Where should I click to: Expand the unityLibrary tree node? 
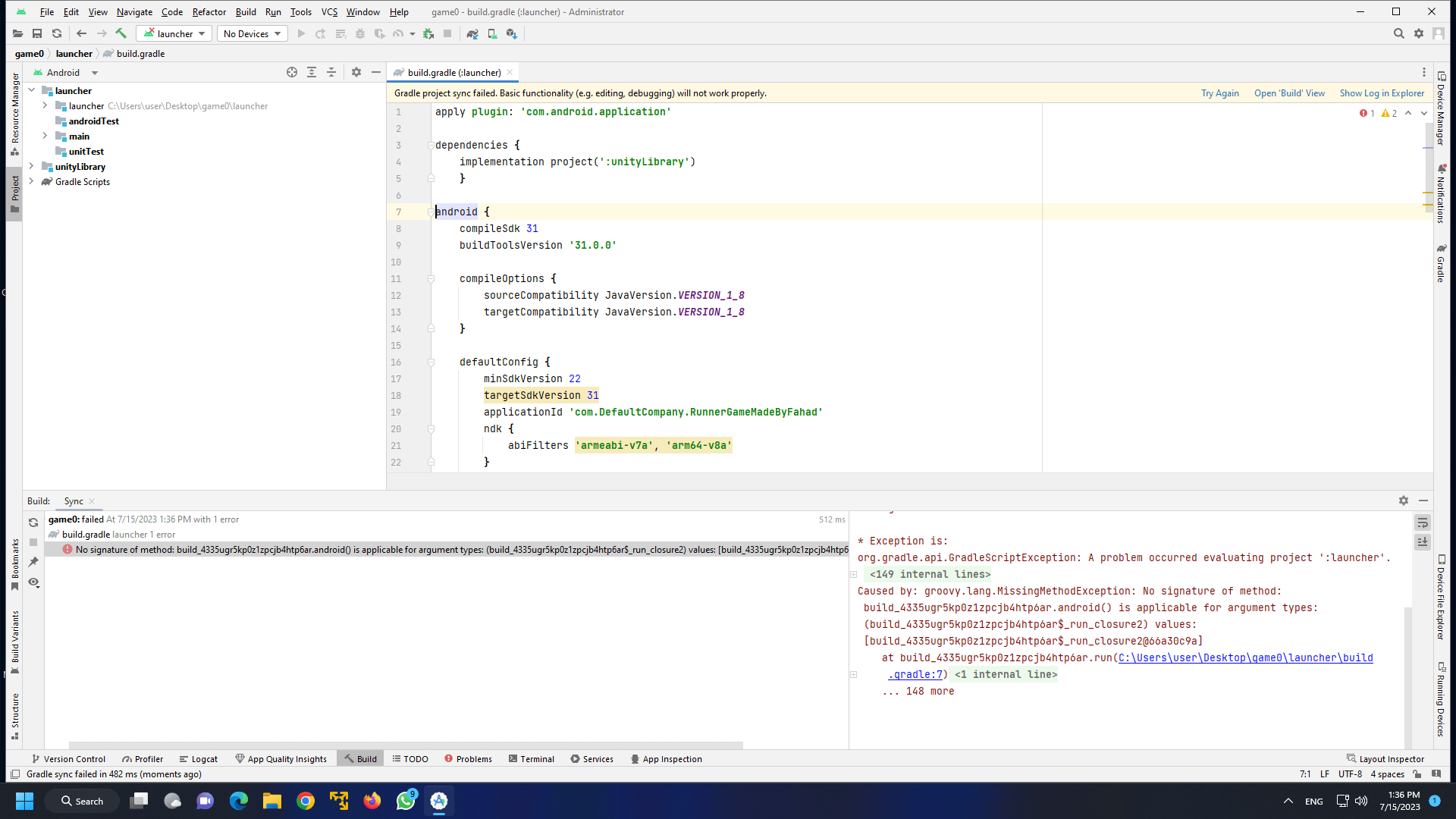[31, 166]
